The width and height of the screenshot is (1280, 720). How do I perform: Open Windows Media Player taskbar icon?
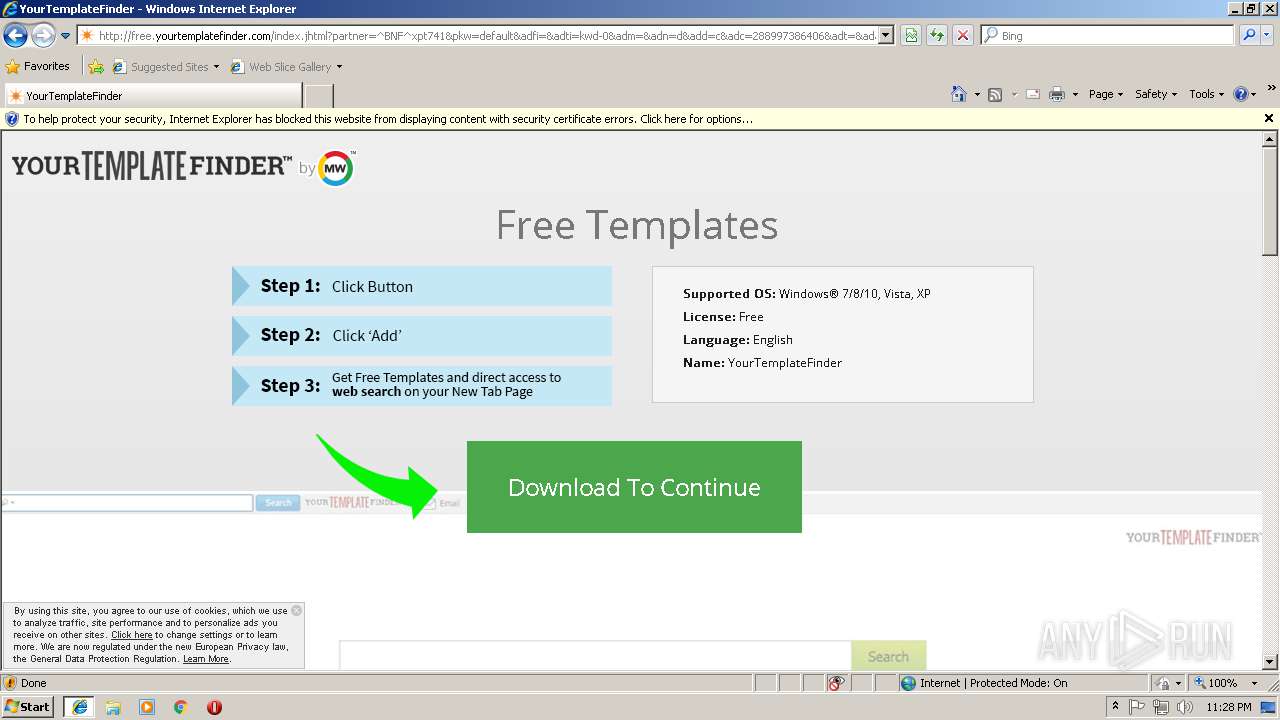click(147, 707)
